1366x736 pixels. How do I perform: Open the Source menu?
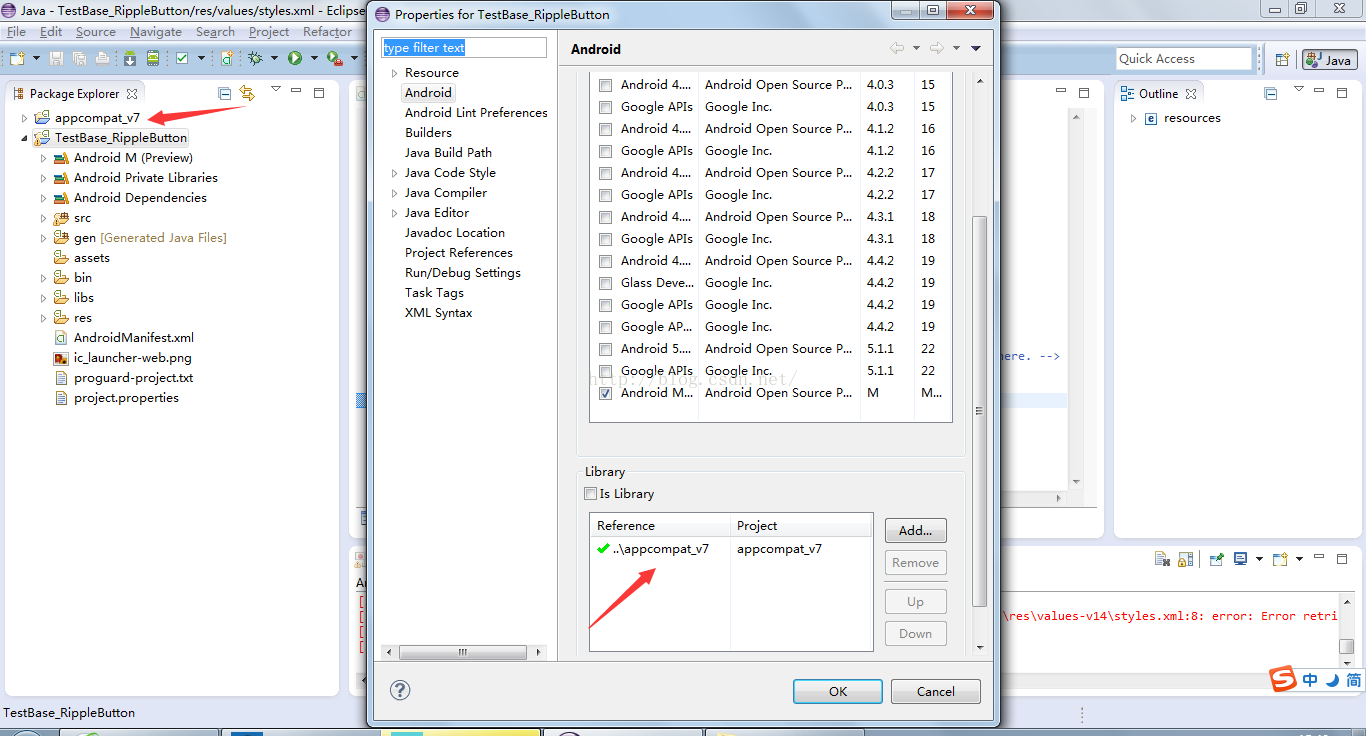click(96, 32)
